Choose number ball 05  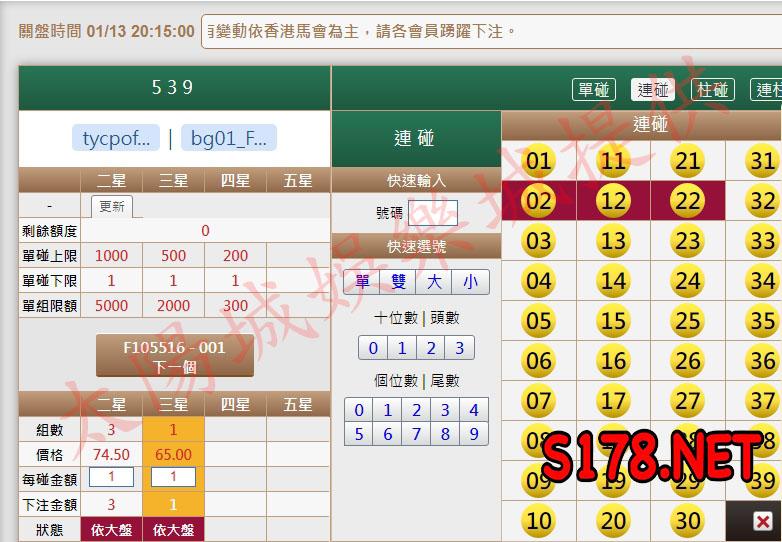538,321
